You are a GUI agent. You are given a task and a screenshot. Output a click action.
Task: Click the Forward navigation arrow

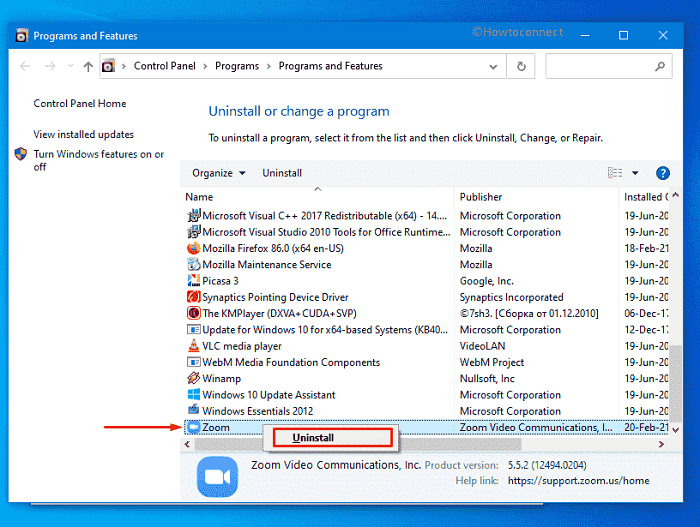pyautogui.click(x=50, y=66)
